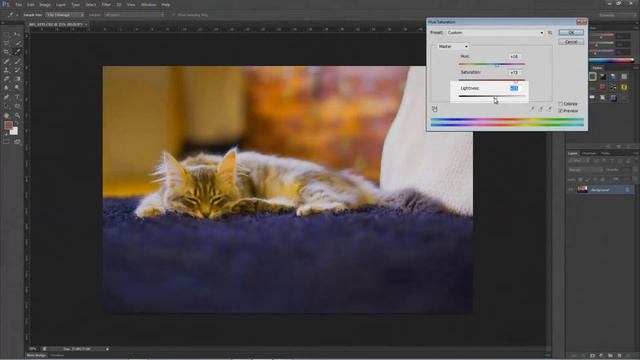Toggle Quick Mask mode icon
The height and width of the screenshot is (360, 640).
pos(7,142)
